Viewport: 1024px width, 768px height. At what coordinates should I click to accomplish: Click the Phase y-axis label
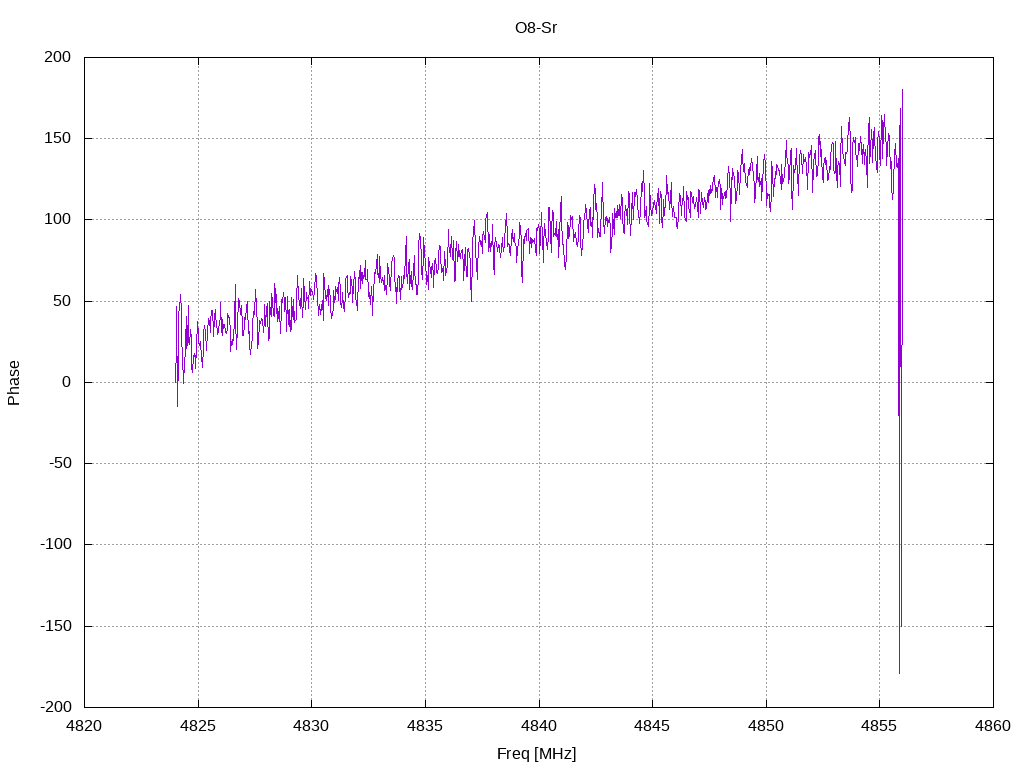[x=14, y=383]
